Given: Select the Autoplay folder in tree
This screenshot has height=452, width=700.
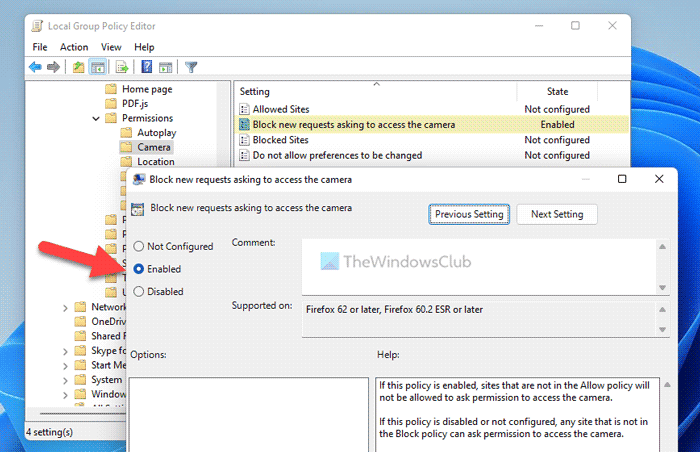Looking at the screenshot, I should click(155, 132).
